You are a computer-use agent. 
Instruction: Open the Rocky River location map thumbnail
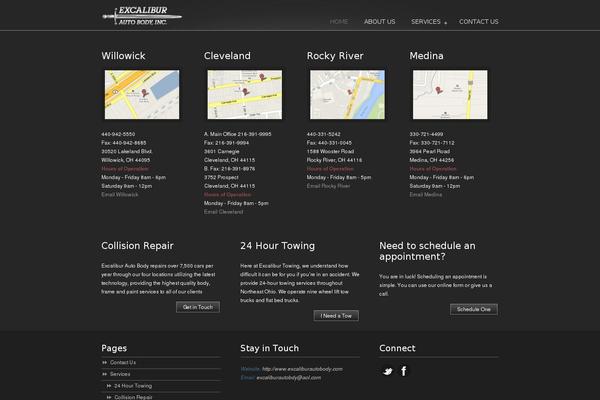coord(347,94)
